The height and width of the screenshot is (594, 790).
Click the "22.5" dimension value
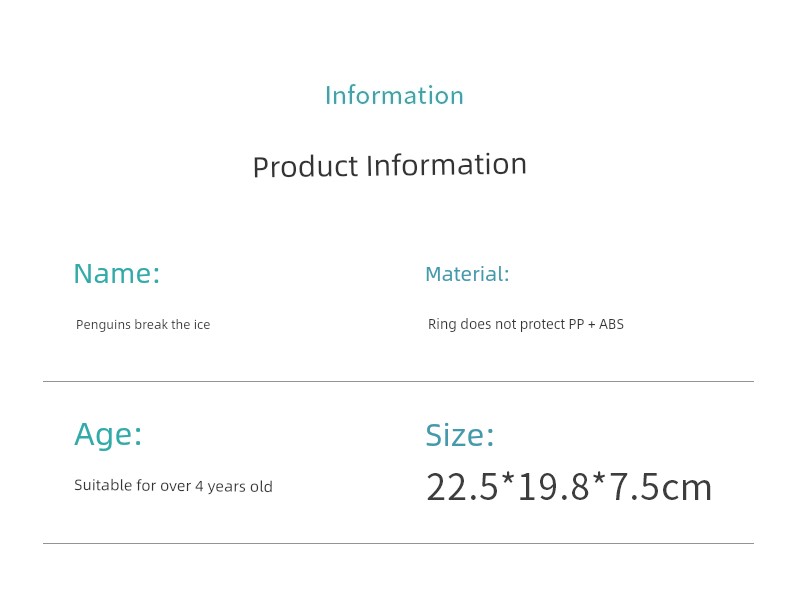coord(462,488)
